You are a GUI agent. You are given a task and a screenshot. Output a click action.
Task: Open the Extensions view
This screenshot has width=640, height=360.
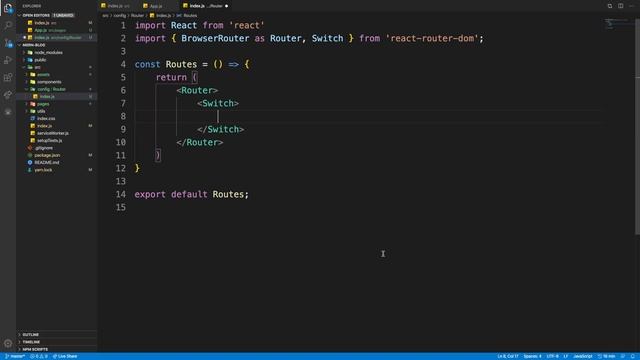8,77
